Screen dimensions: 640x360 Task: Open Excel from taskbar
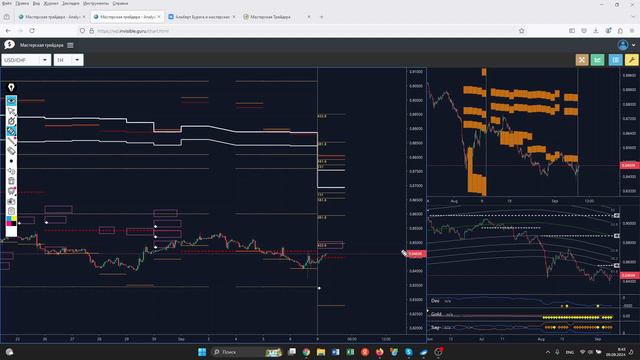coord(350,352)
